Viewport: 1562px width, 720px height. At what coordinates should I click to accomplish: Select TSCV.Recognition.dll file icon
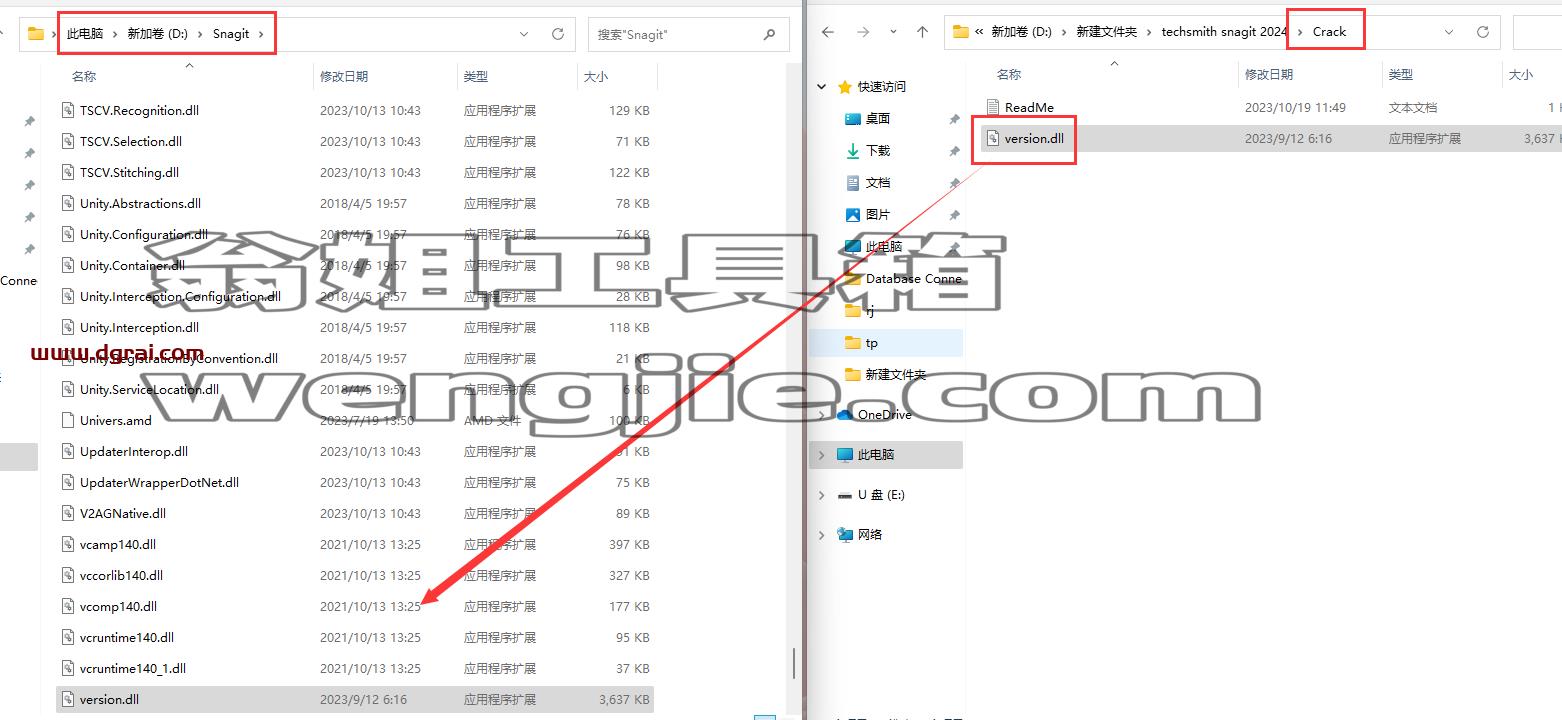[68, 110]
